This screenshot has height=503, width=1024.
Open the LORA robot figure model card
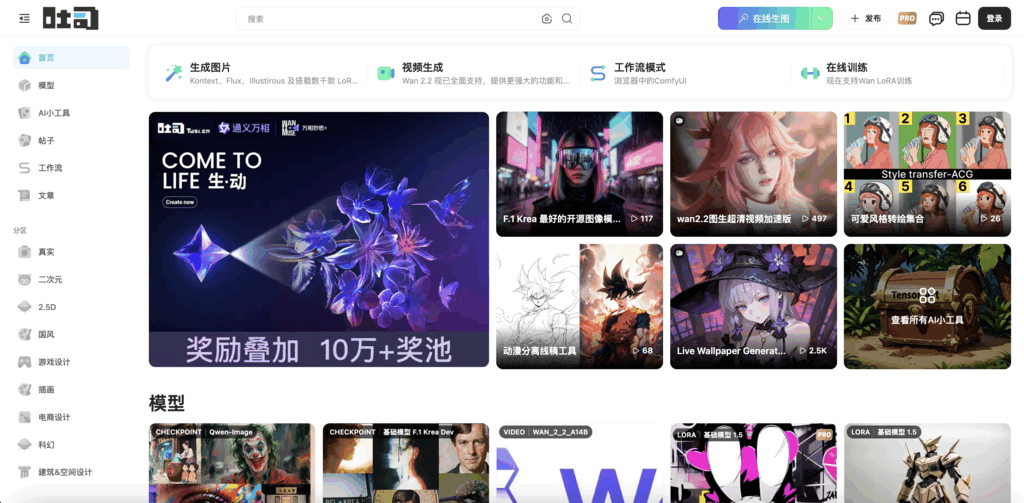927,462
